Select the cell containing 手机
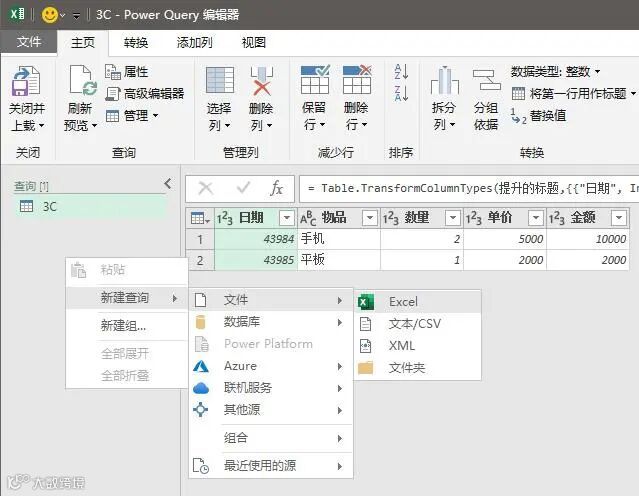 pyautogui.click(x=339, y=239)
